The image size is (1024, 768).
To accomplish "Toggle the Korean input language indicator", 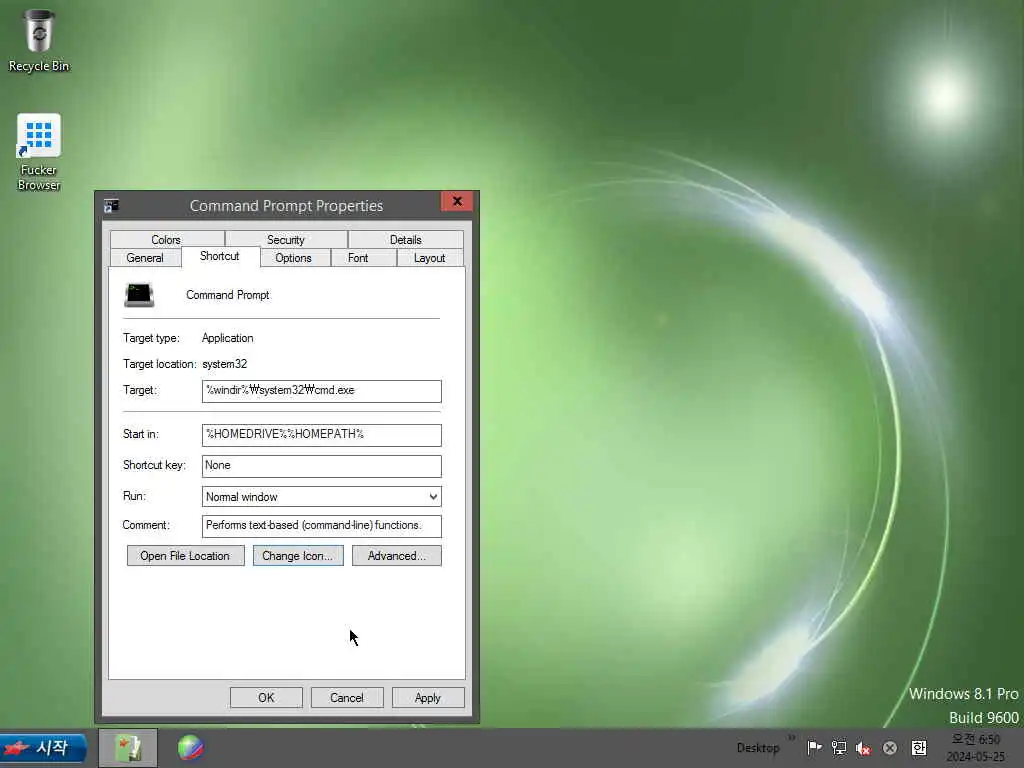I will [x=919, y=748].
